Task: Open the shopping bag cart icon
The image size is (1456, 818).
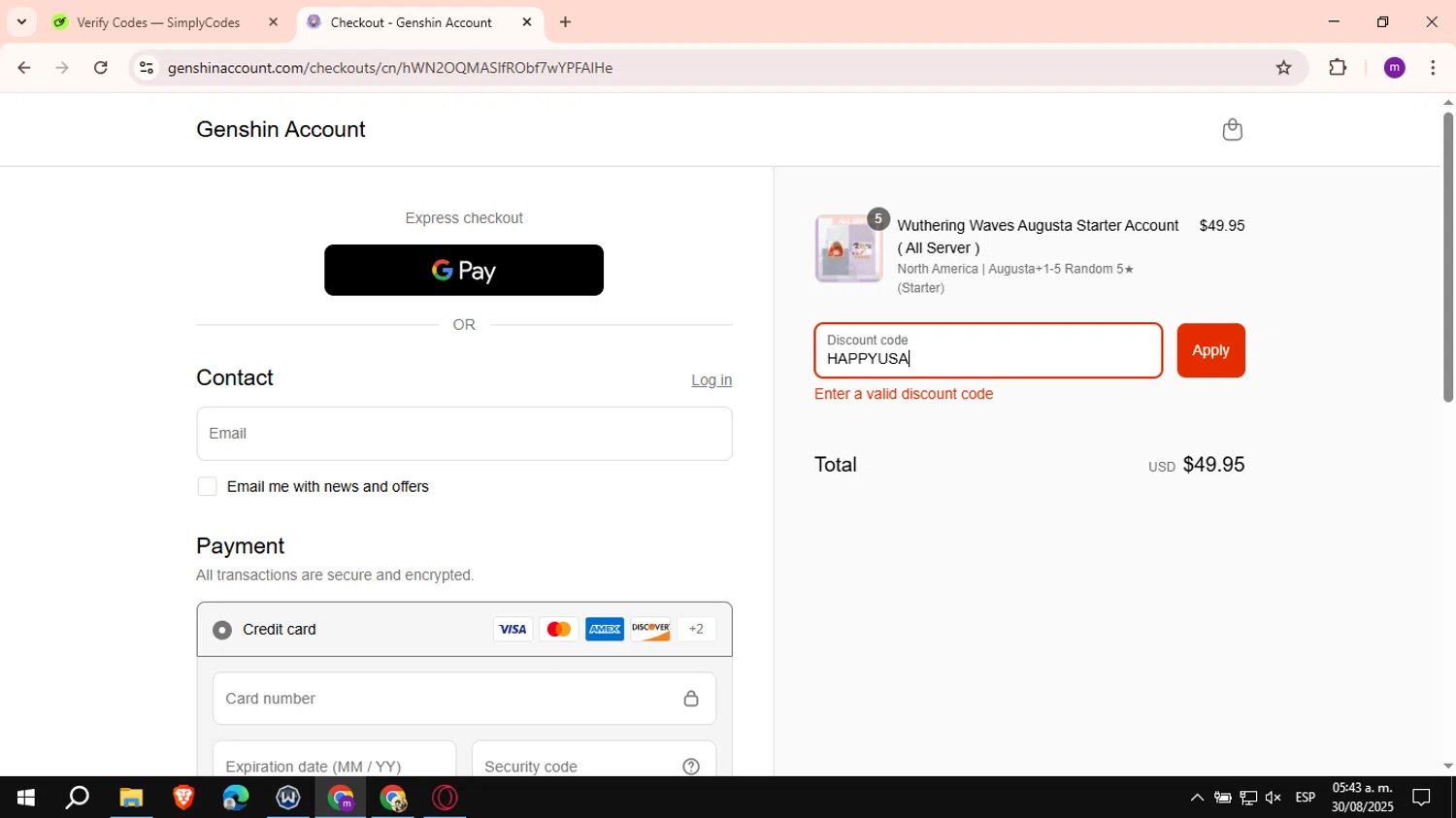Action: 1232,129
